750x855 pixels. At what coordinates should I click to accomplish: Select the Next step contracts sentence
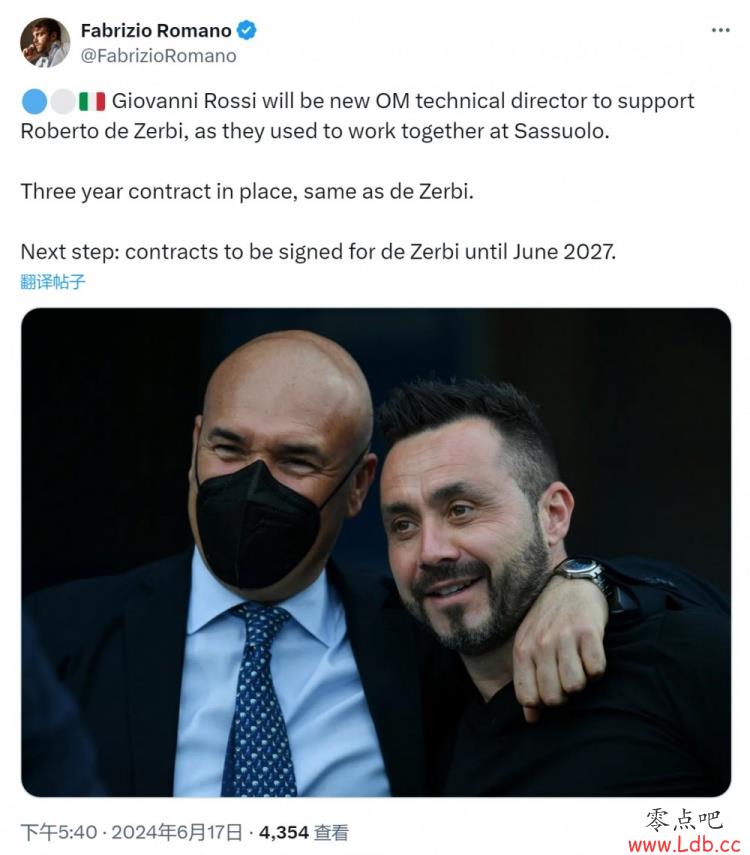coord(318,252)
